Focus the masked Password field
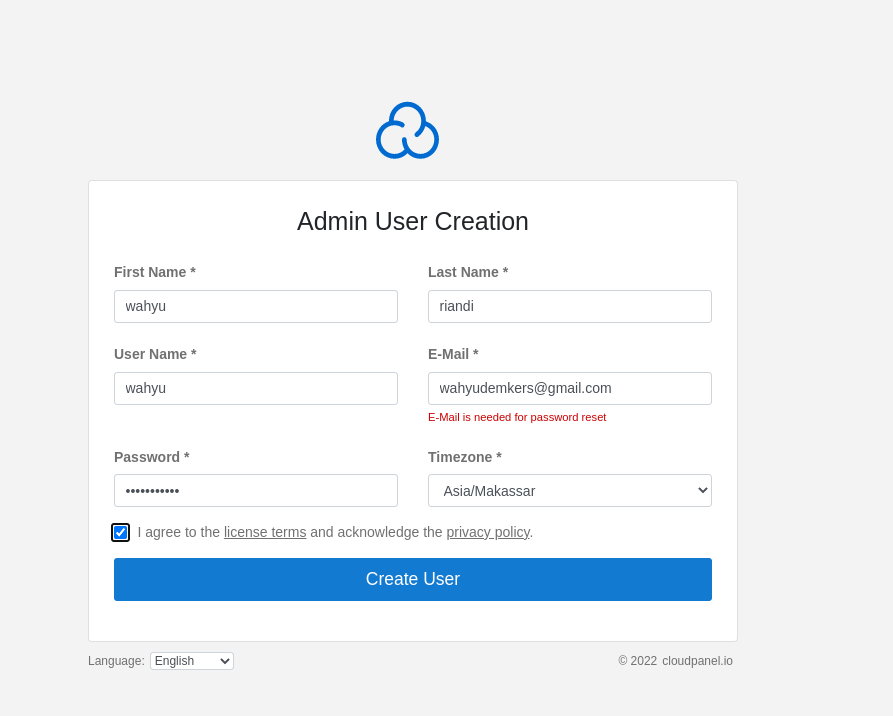 (x=255, y=490)
